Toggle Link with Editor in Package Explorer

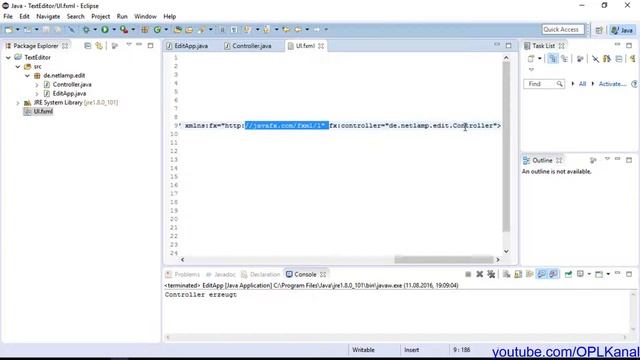coord(99,46)
